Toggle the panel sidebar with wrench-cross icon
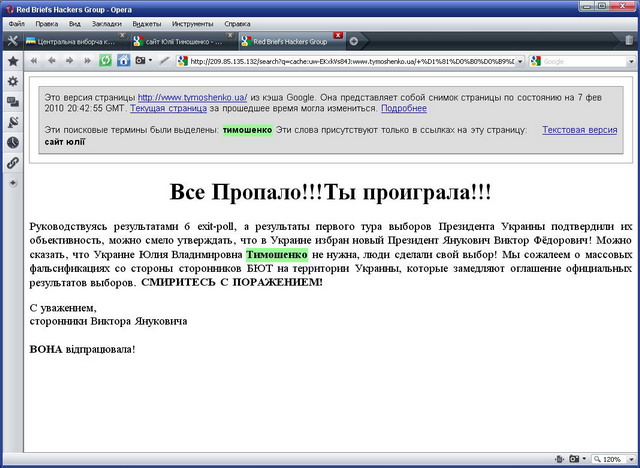This screenshot has height=468, width=640. click(x=12, y=41)
